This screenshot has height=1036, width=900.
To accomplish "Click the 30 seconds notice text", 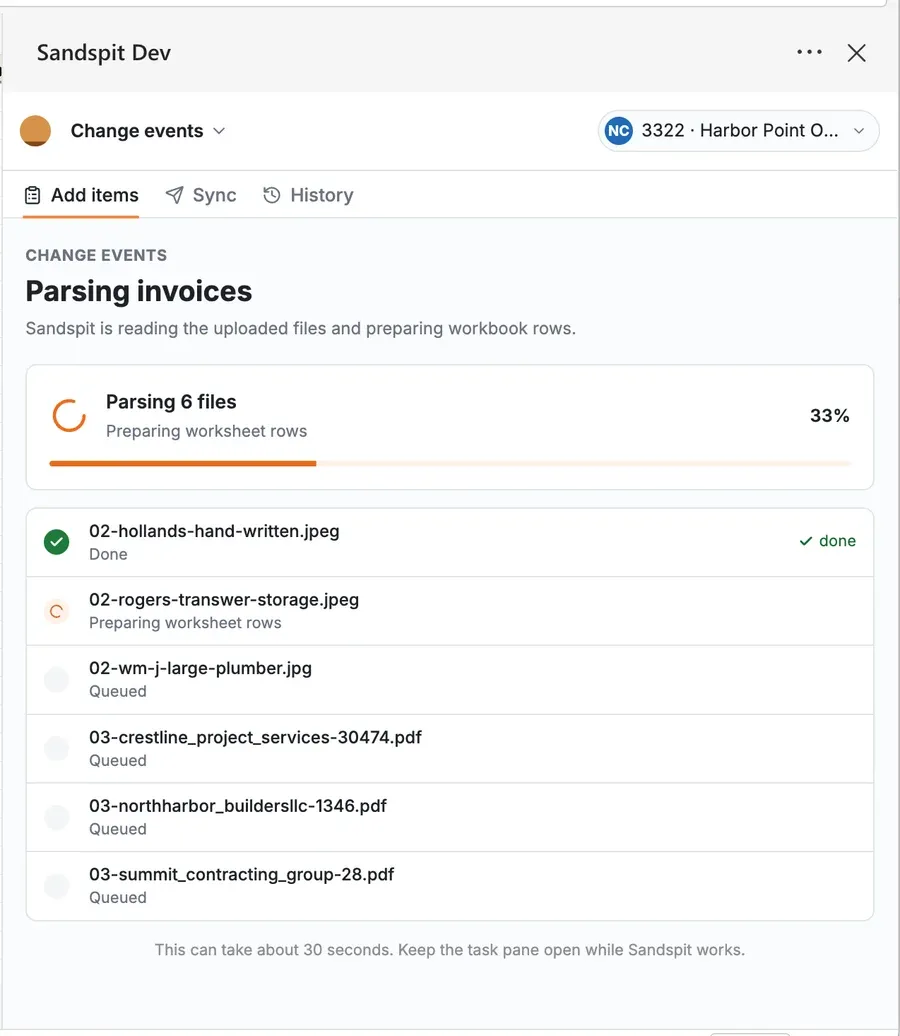I will coord(450,950).
